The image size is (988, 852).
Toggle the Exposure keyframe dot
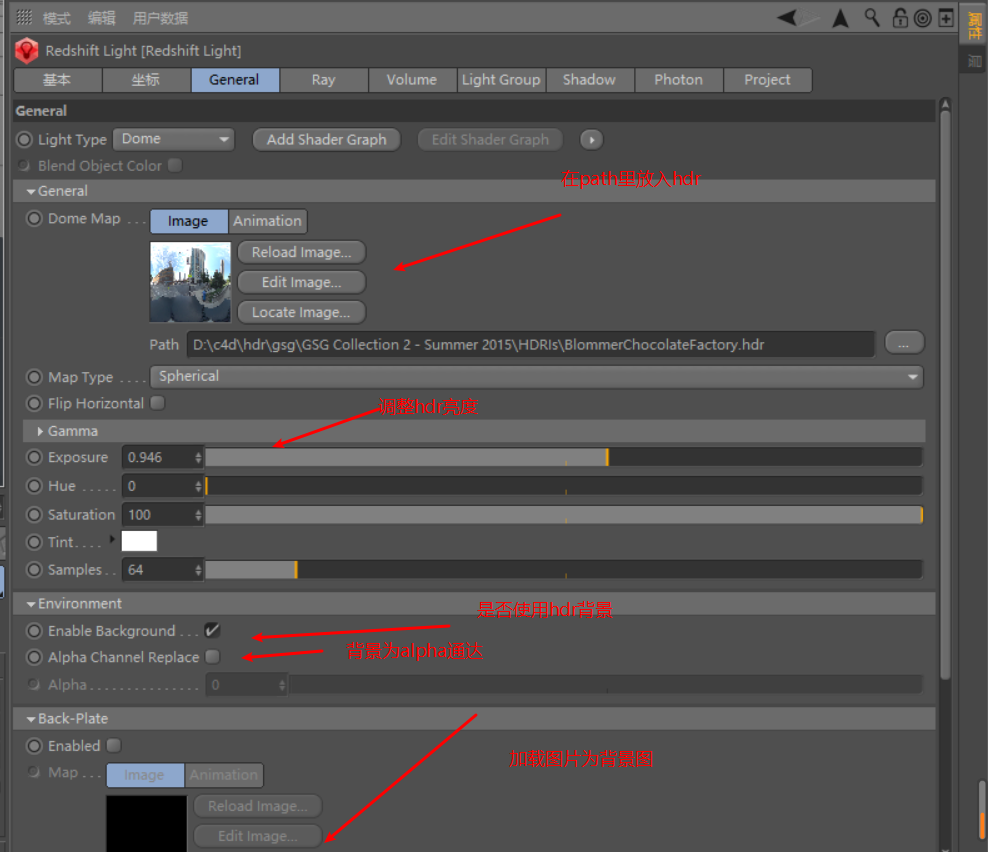pyautogui.click(x=34, y=457)
